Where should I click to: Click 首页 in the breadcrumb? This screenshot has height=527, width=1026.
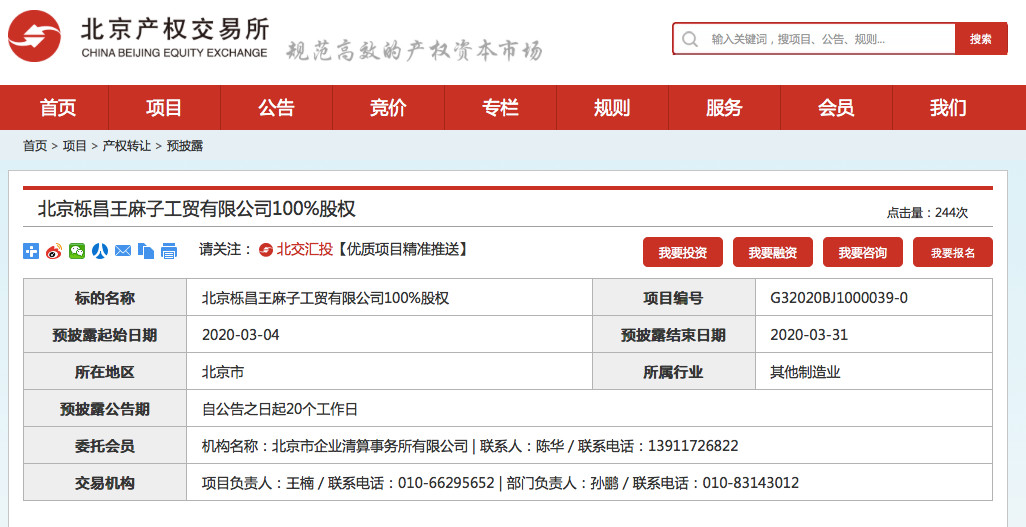click(35, 146)
